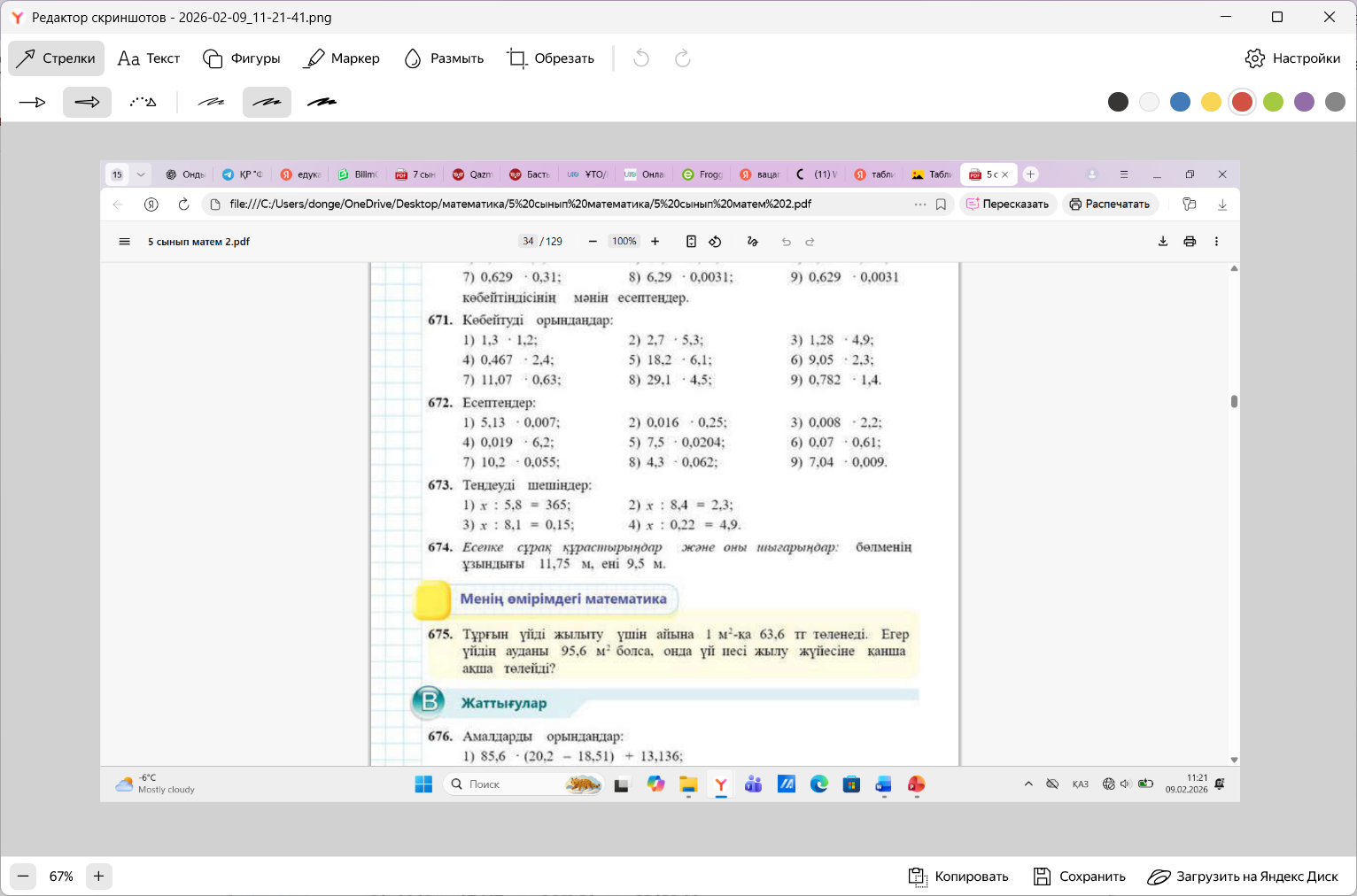Pick the green color swatch

click(1273, 102)
